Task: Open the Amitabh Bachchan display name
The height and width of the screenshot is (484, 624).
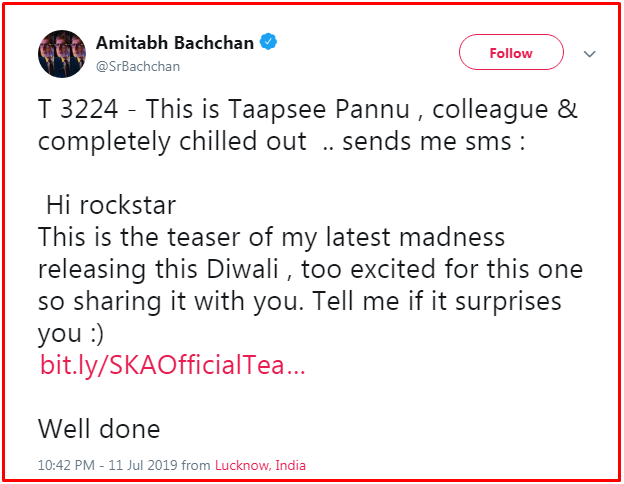Action: point(175,43)
